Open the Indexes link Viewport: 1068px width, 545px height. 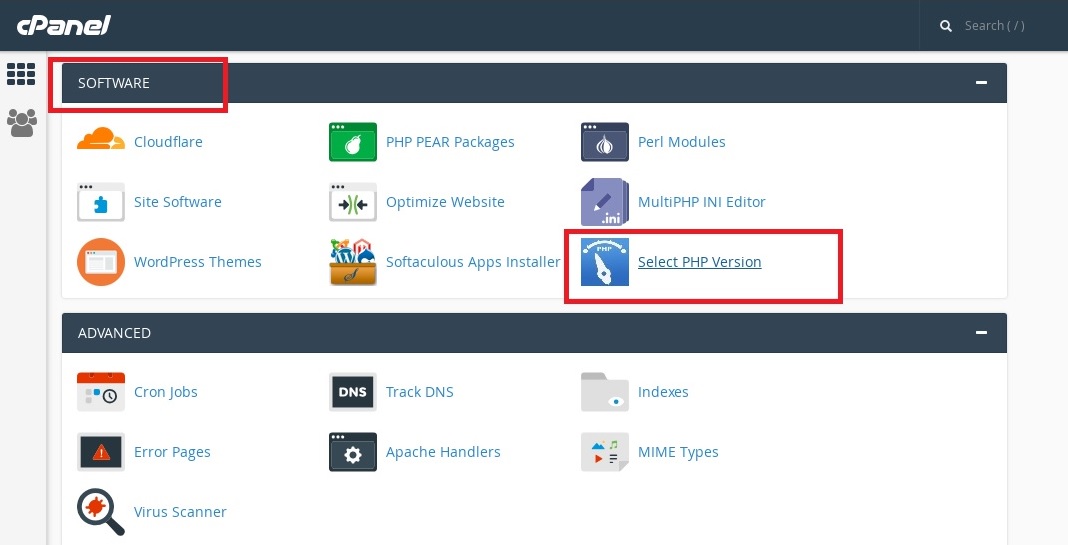pos(663,392)
